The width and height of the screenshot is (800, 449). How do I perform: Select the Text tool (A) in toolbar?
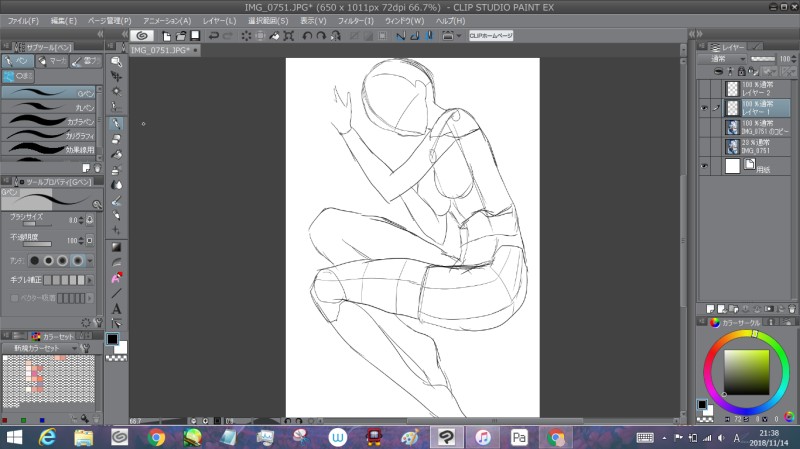coord(117,309)
